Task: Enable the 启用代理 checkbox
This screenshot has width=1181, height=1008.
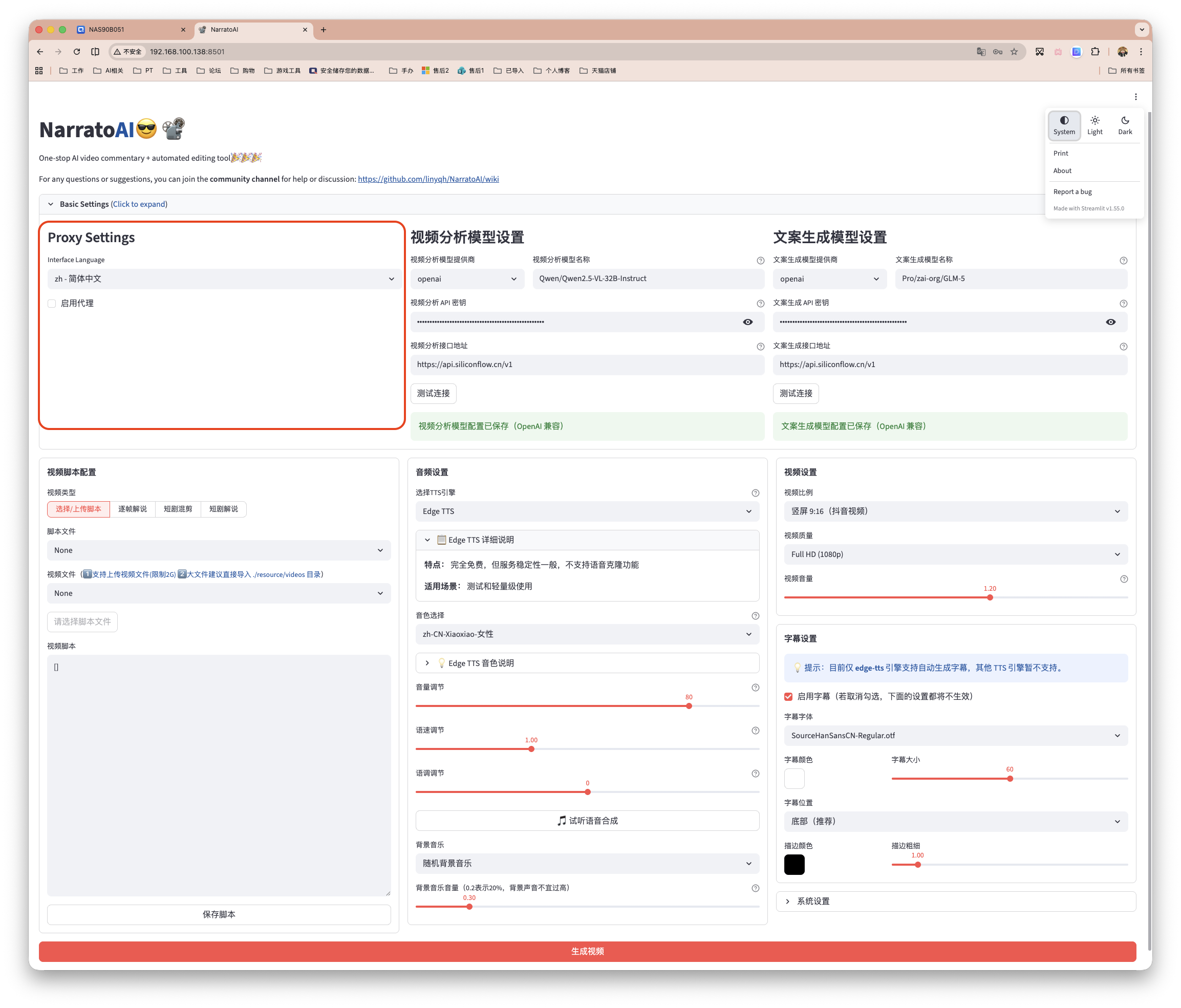Action: [x=52, y=304]
